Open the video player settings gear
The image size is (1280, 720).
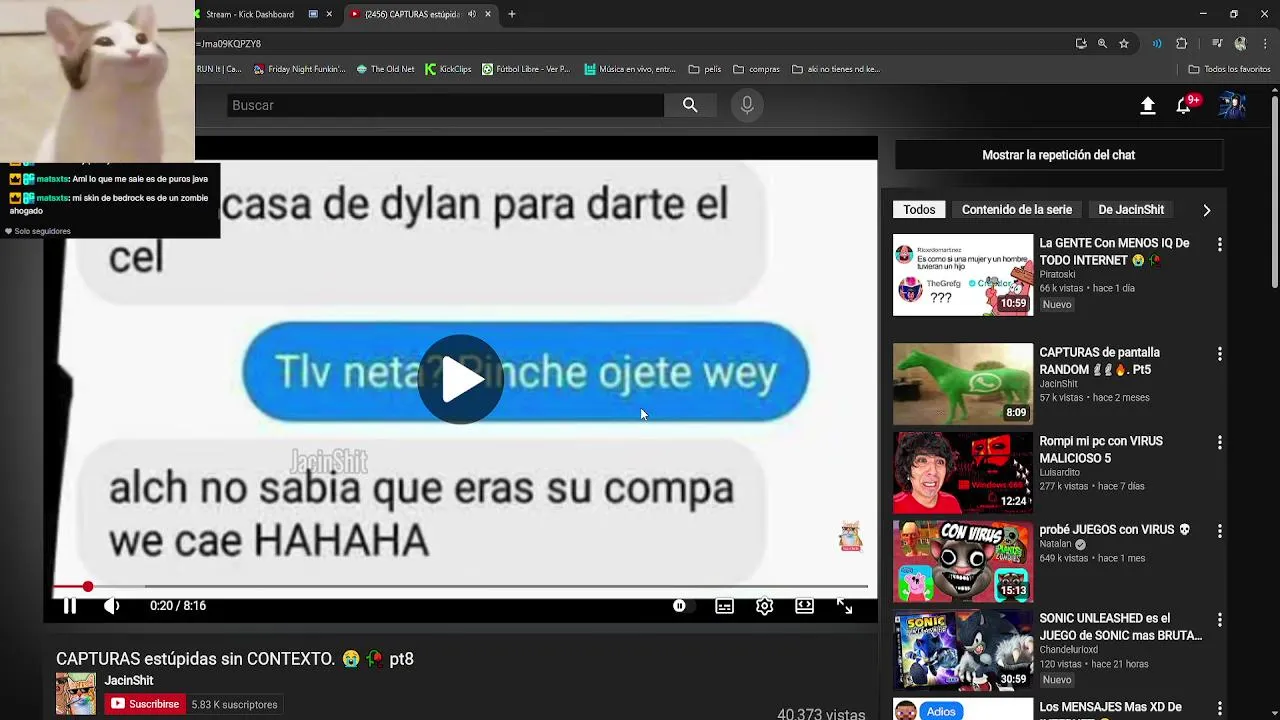point(765,605)
